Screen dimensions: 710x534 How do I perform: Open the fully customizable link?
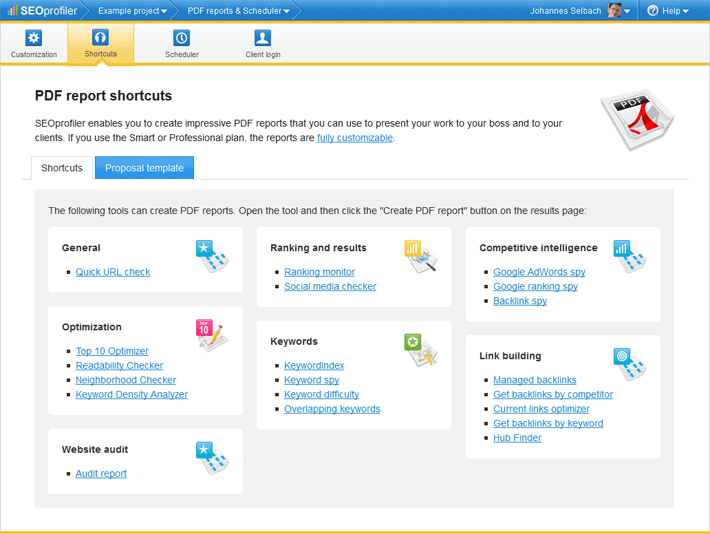tap(355, 138)
